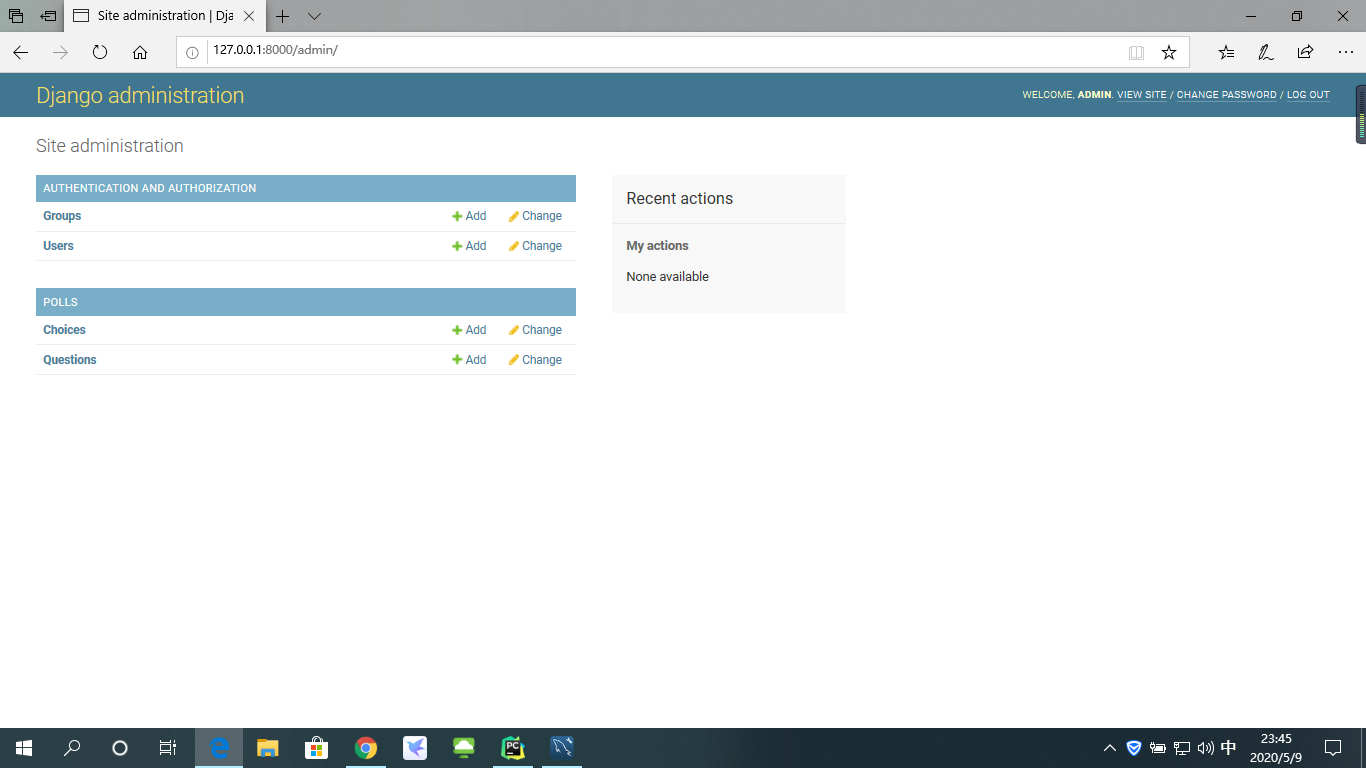Viewport: 1366px width, 768px height.
Task: Share this page
Action: (x=1305, y=52)
